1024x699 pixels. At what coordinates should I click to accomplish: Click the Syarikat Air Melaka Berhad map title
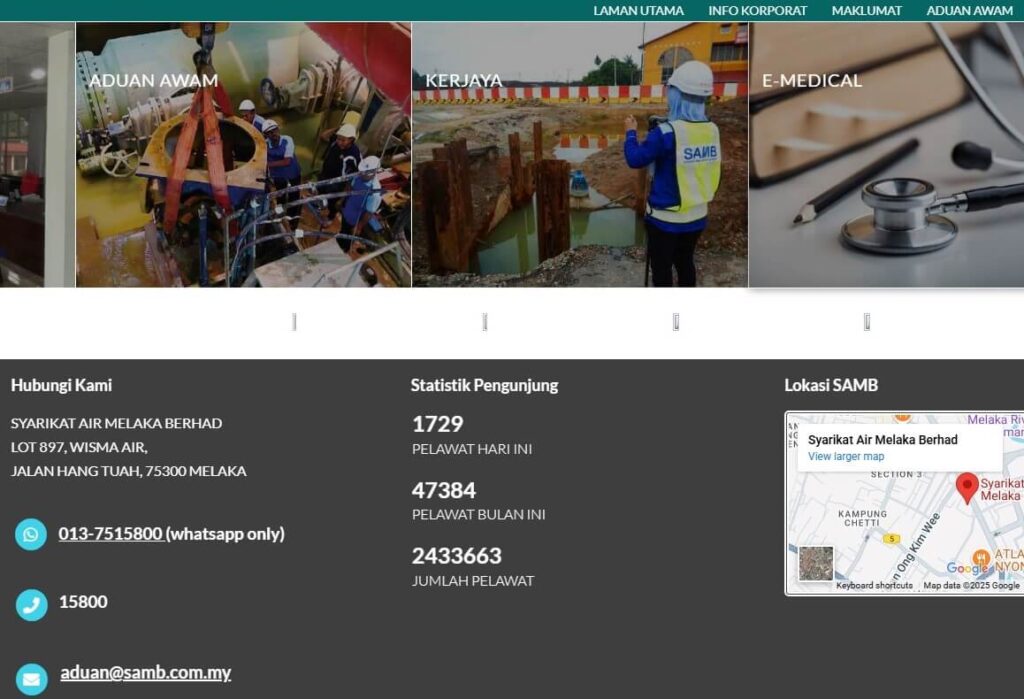click(x=882, y=440)
